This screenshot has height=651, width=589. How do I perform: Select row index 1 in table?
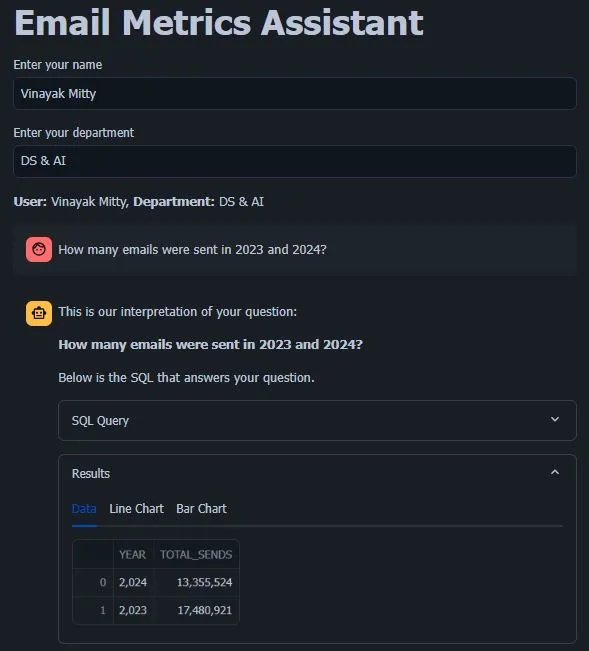coord(93,610)
